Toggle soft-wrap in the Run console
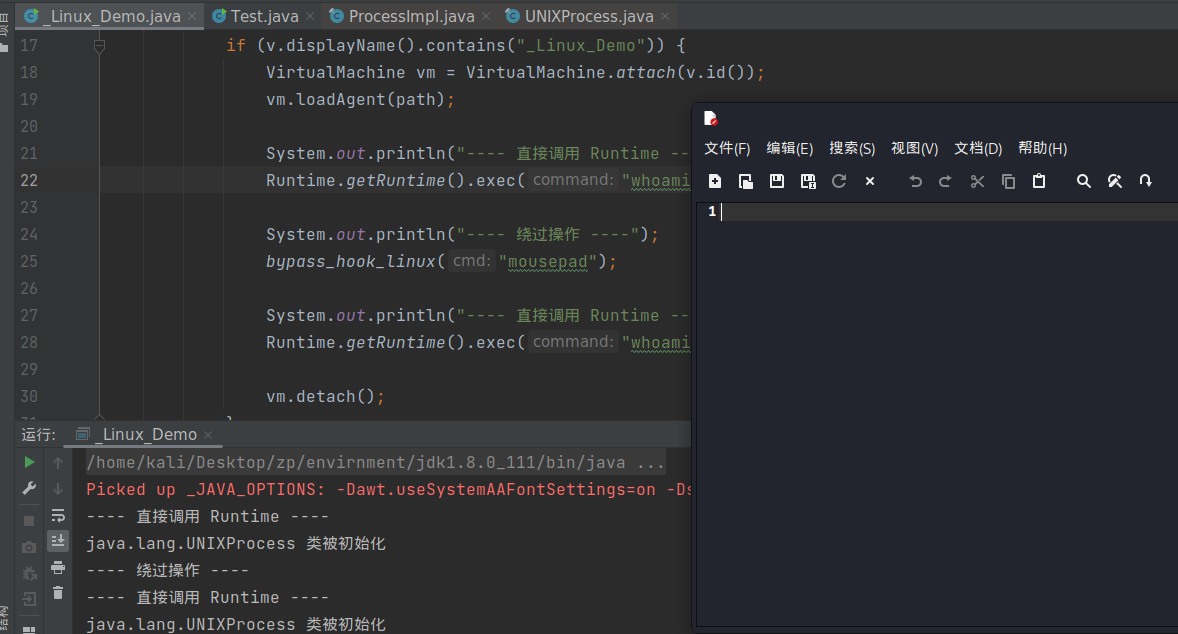 point(58,515)
